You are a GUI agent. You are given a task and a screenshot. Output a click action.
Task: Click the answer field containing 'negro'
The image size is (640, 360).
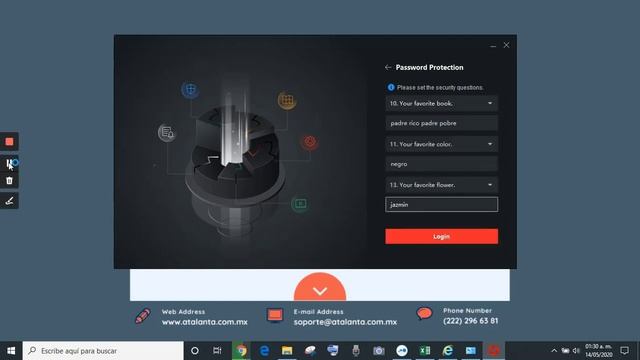442,164
